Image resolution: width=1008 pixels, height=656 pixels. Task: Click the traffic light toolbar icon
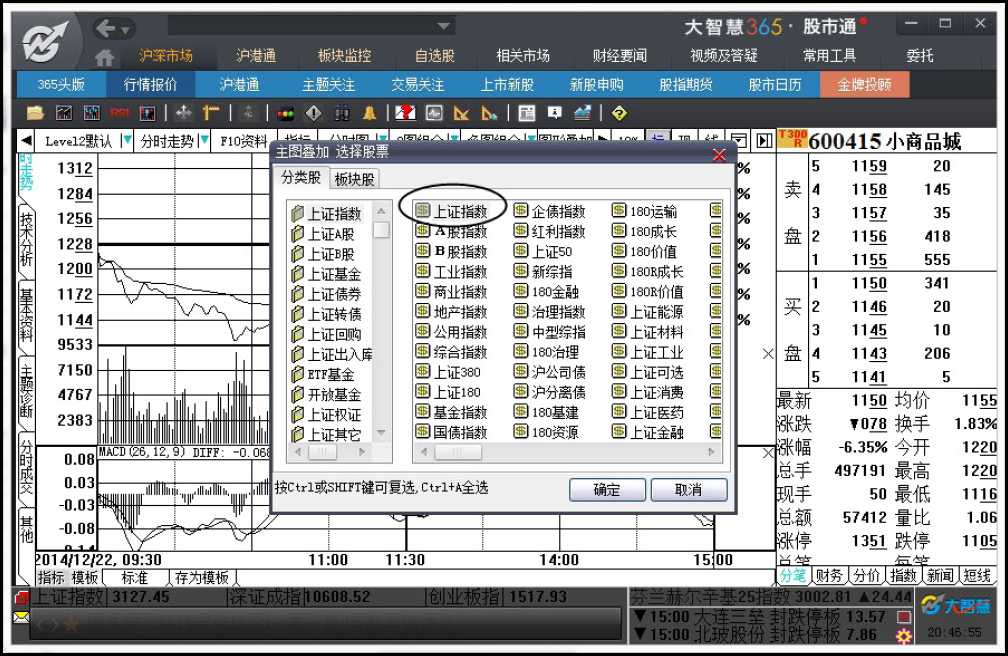[x=285, y=114]
